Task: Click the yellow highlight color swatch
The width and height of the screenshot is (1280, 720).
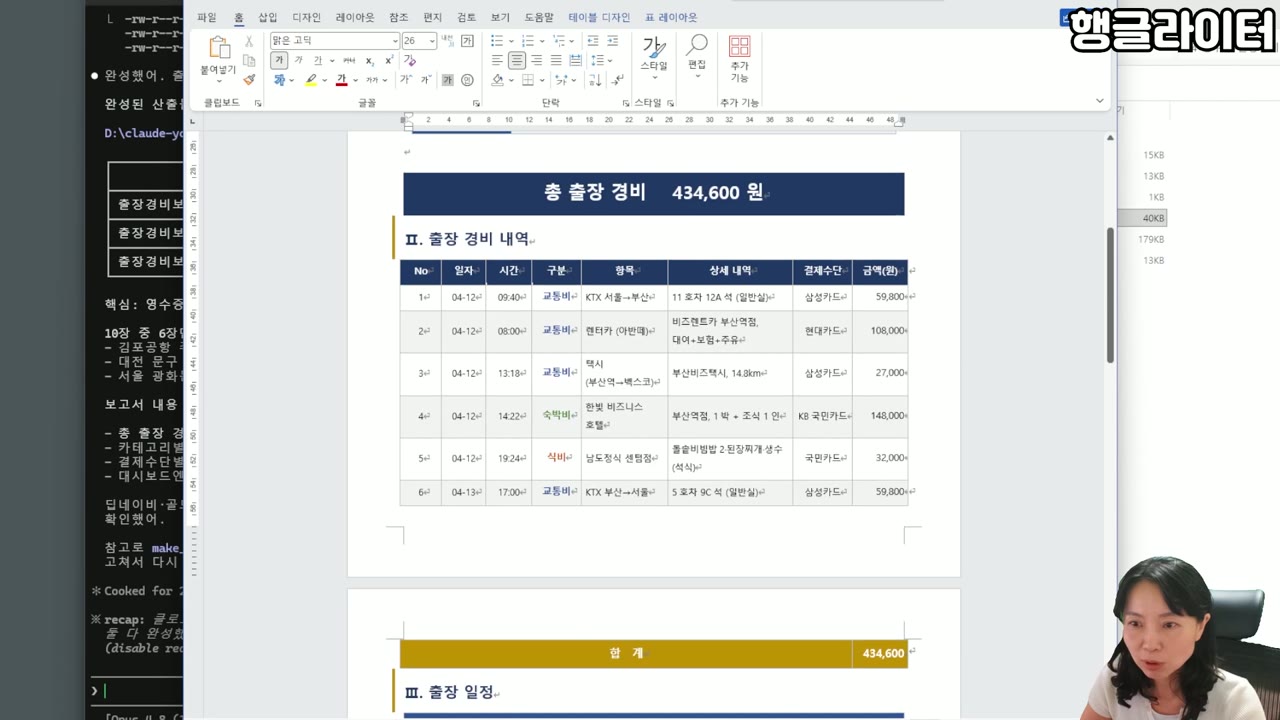Action: (311, 85)
